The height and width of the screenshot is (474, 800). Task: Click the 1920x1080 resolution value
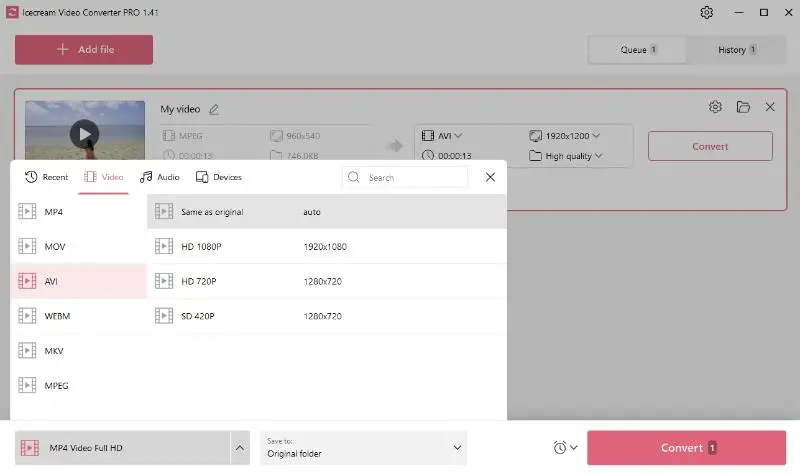pyautogui.click(x=325, y=246)
